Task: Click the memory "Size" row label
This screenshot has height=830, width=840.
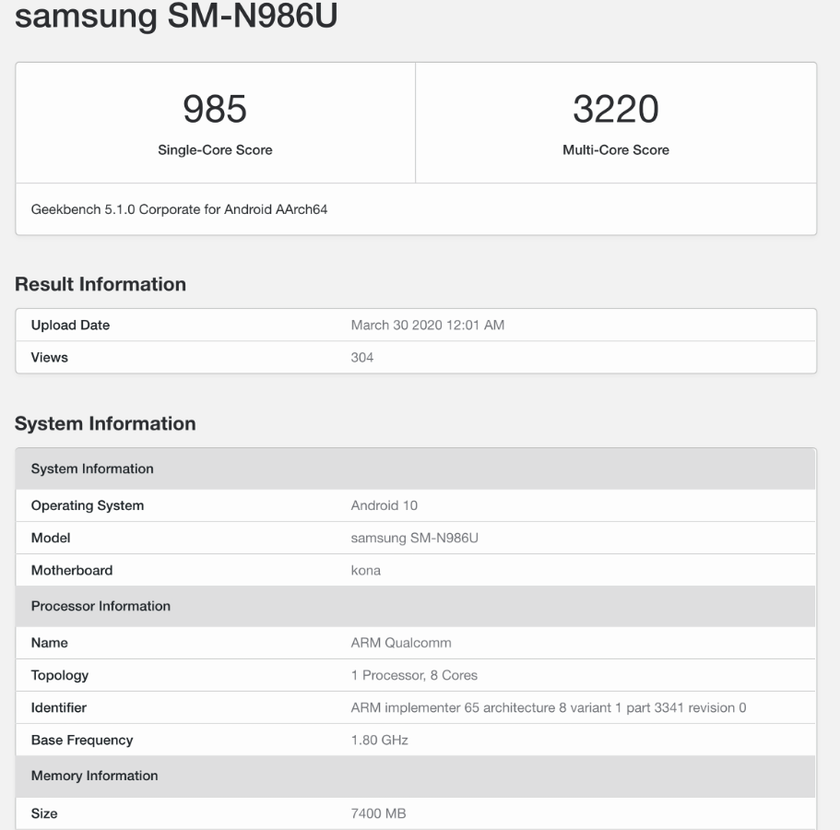Action: [x=44, y=813]
